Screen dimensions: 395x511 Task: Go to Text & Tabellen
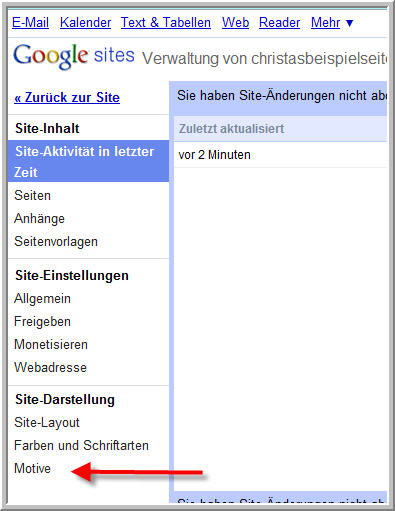[x=166, y=23]
